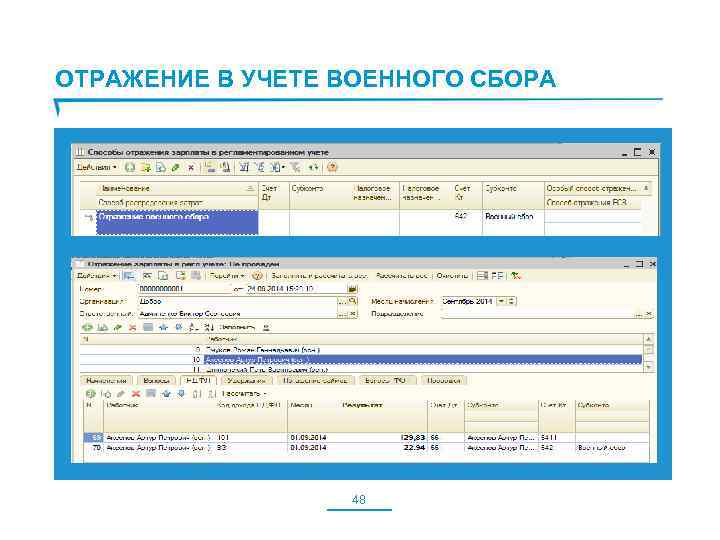Open the Перейти dropdown in document toolbar
The image size is (720, 540).
[227, 276]
